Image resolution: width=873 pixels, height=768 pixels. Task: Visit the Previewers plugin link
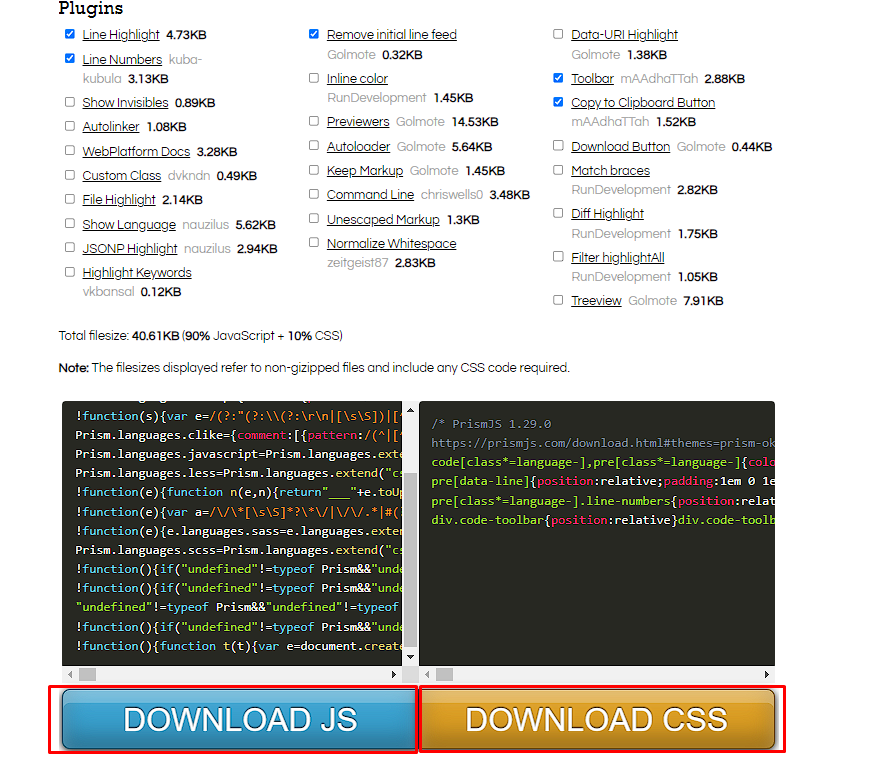(x=358, y=121)
